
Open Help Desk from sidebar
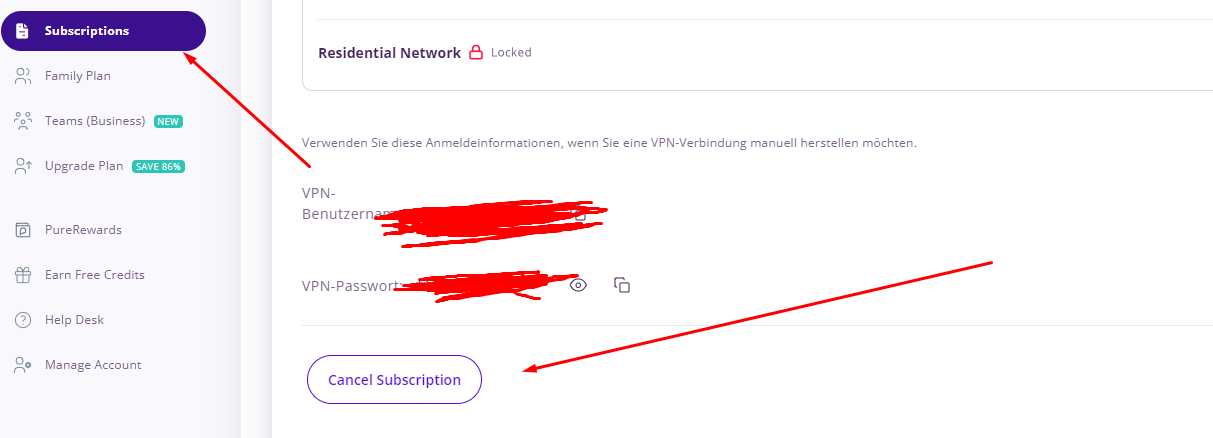tap(74, 320)
